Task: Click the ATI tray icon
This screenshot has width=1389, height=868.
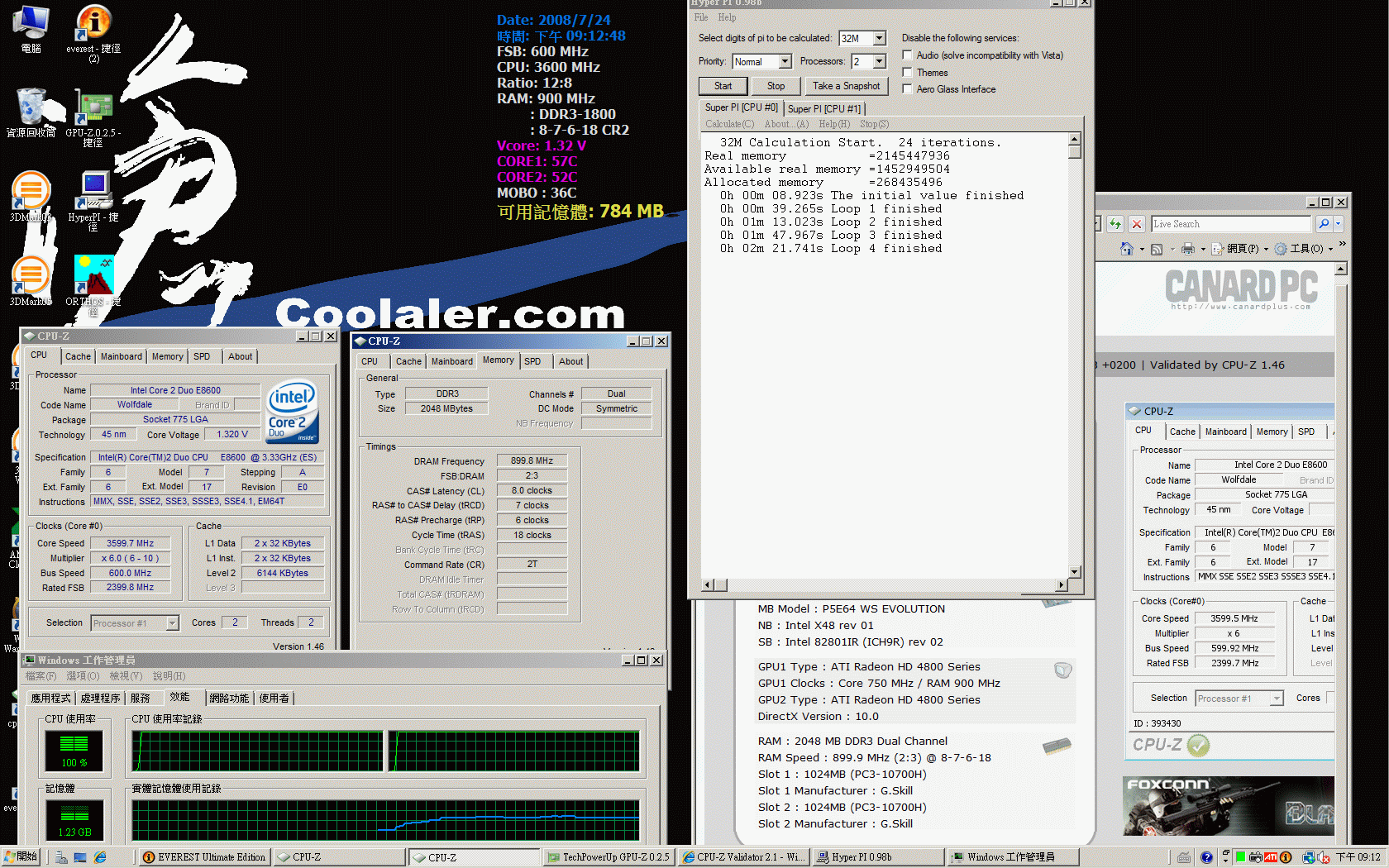Action: coord(1271,857)
